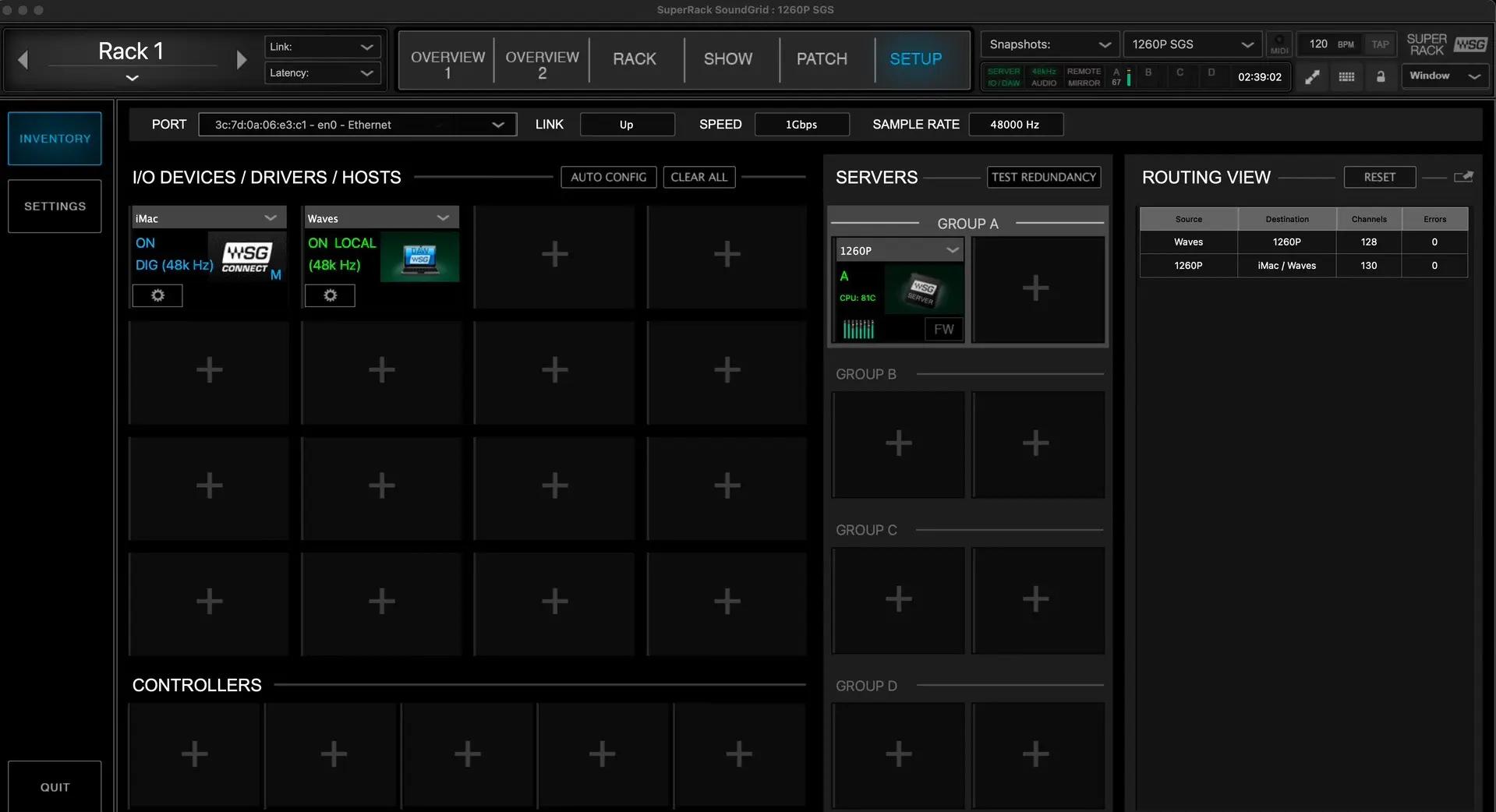Screen dimensions: 1496x812
Task: Expand the Rack 1 name chevron
Action: pyautogui.click(x=133, y=78)
